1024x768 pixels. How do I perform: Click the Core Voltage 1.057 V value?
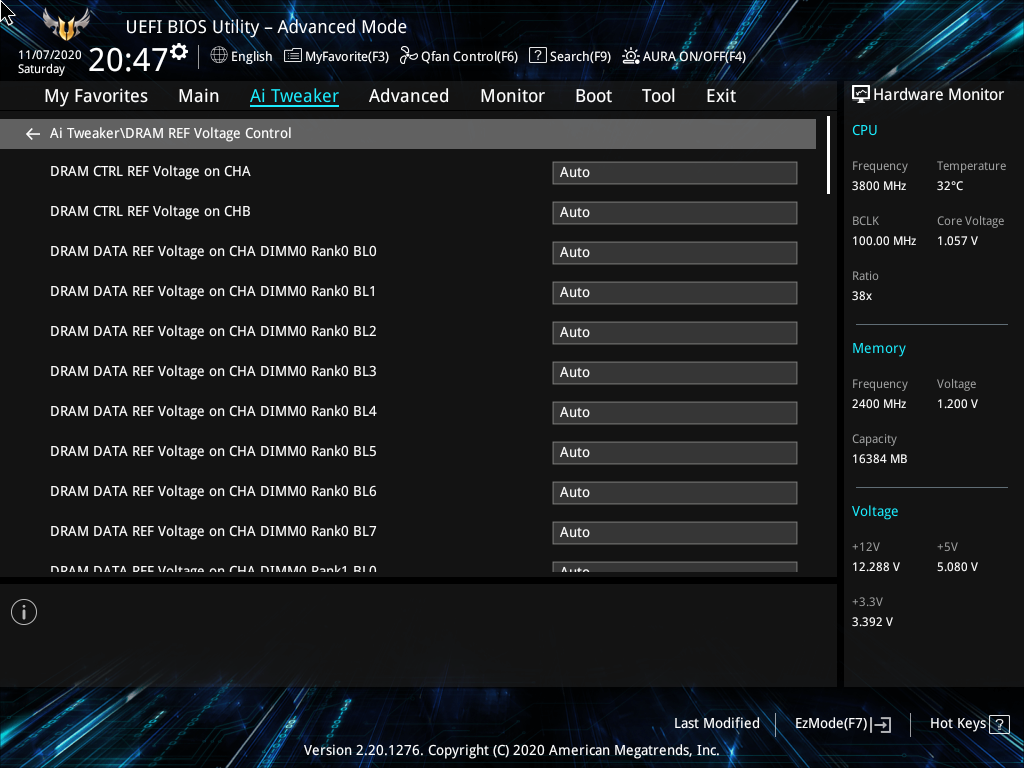957,241
